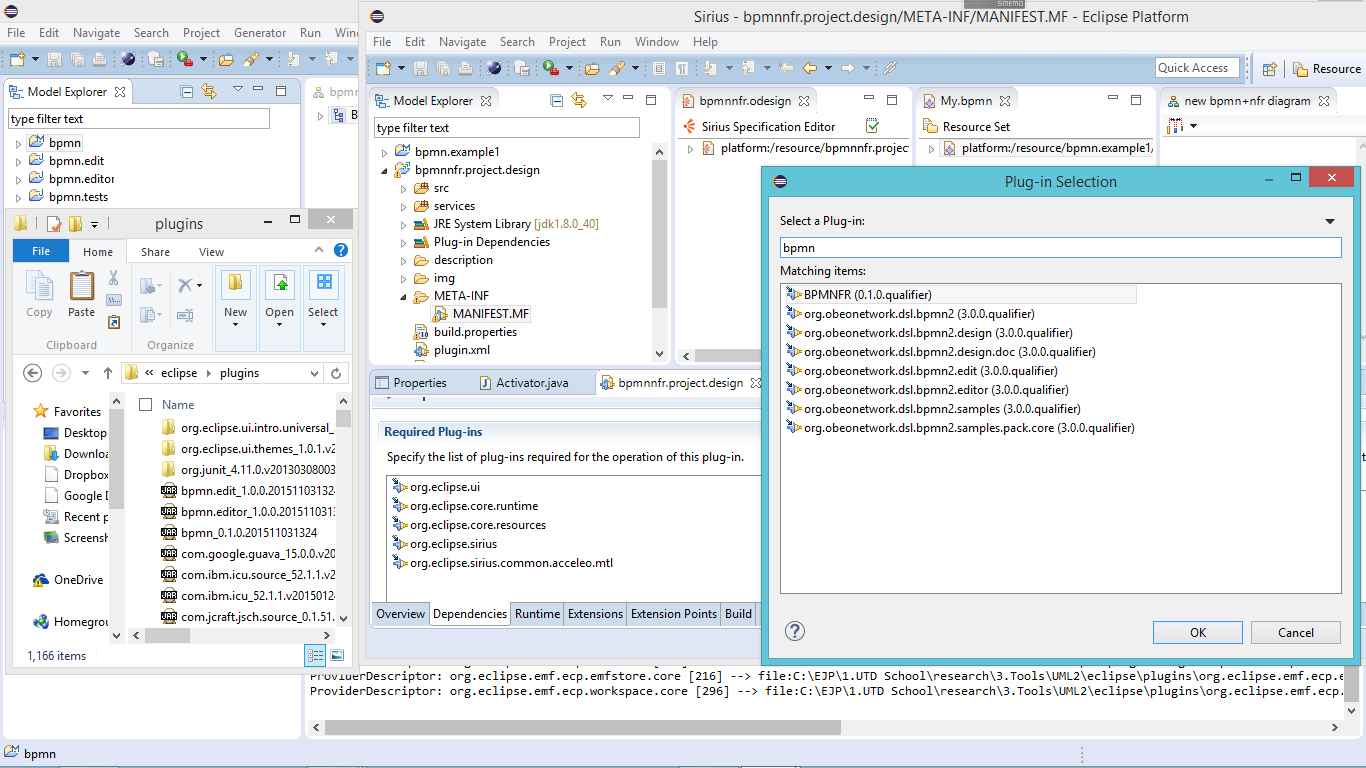Screen dimensions: 1366x768
Task: Tick the select-all checkbox beside Name column
Action: pos(146,405)
